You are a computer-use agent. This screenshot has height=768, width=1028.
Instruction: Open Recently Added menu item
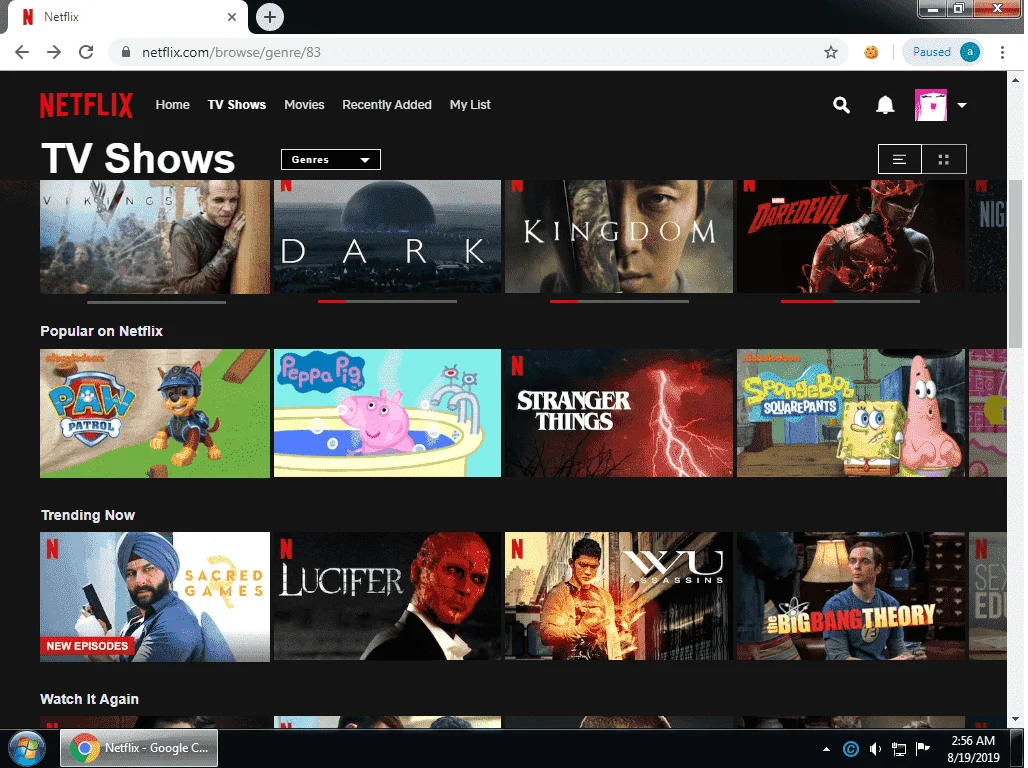point(387,105)
